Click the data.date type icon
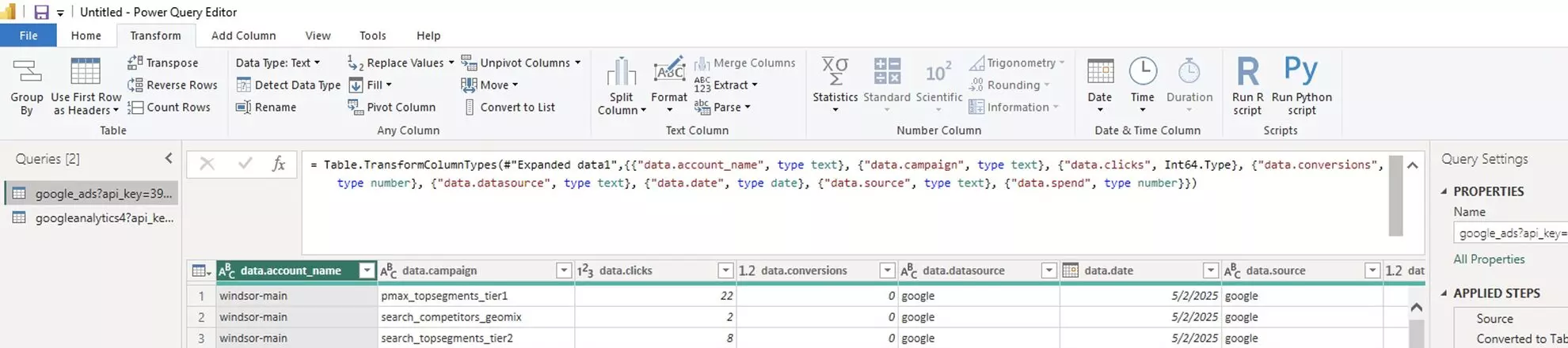Viewport: 1568px width, 348px height. click(x=1070, y=270)
